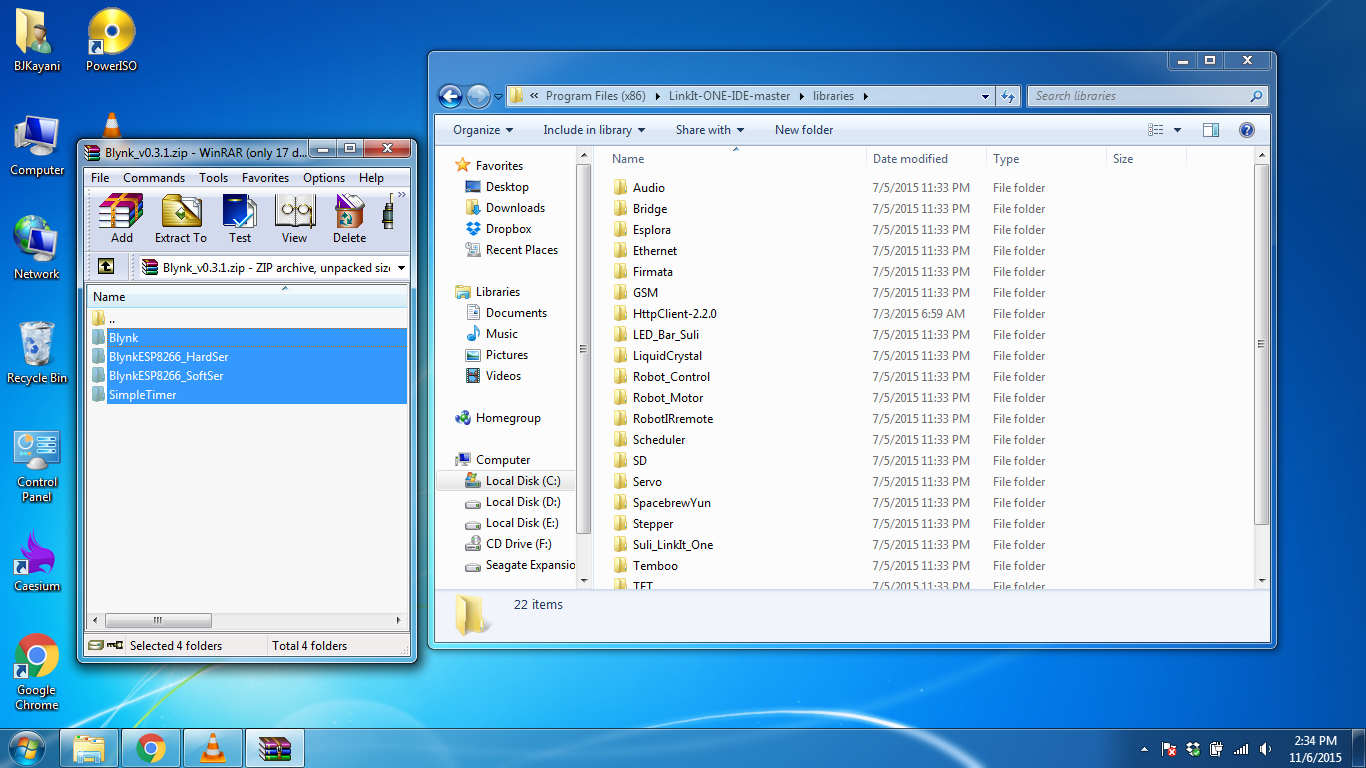This screenshot has width=1366, height=768.
Task: Show hidden system tray icons arrow
Action: coord(1145,749)
